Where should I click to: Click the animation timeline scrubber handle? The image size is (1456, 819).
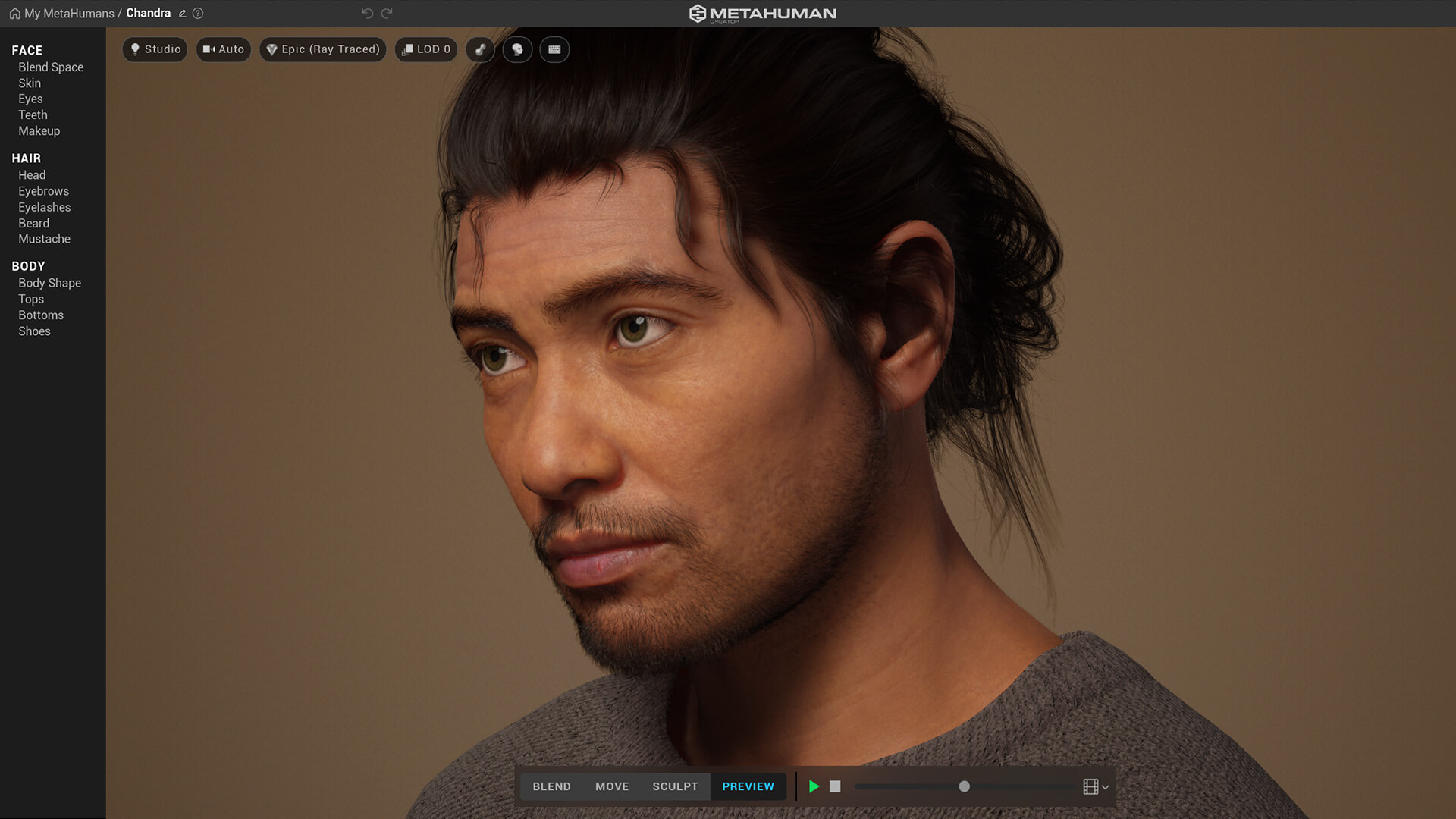coord(964,786)
